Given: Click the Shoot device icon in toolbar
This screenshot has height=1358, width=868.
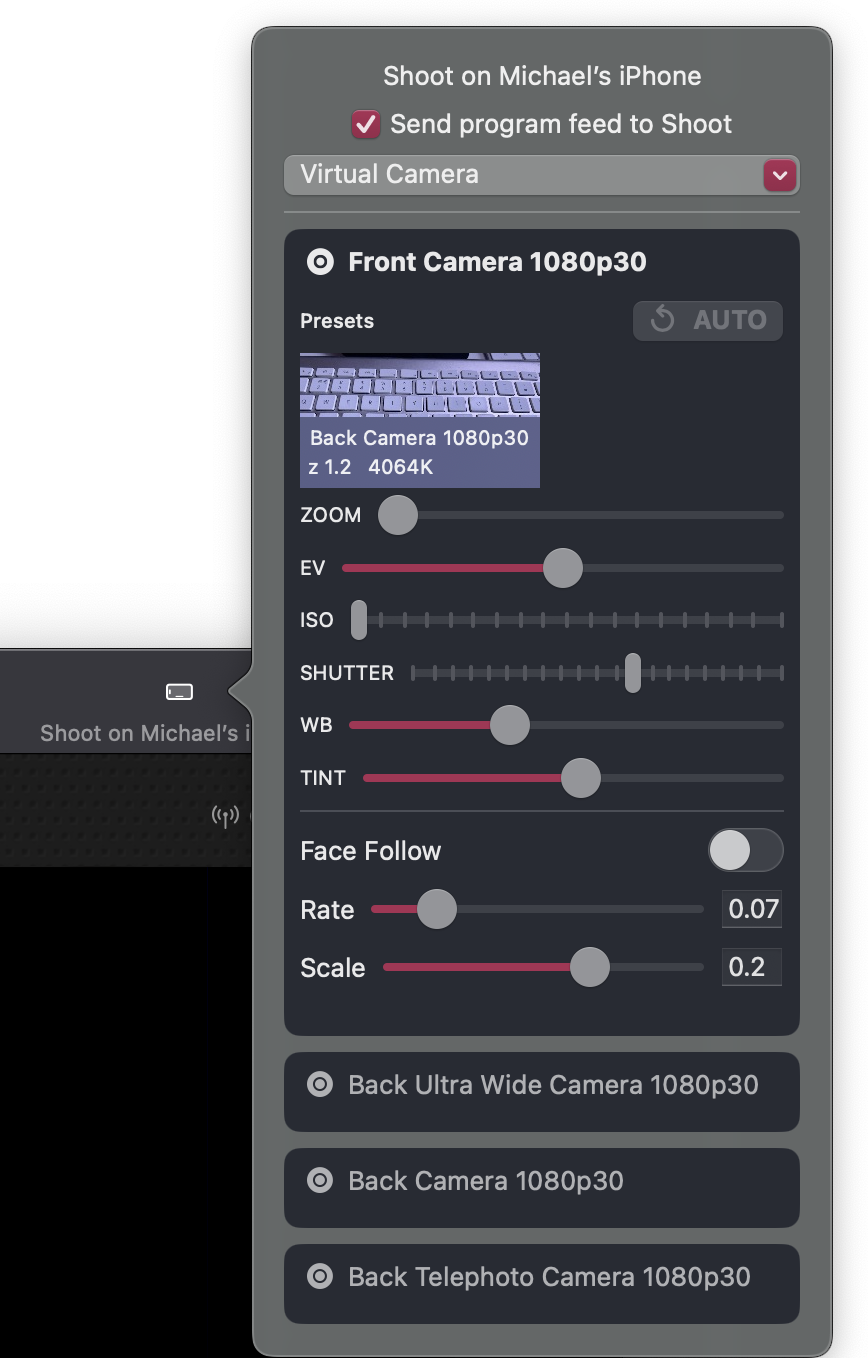Looking at the screenshot, I should (x=179, y=691).
